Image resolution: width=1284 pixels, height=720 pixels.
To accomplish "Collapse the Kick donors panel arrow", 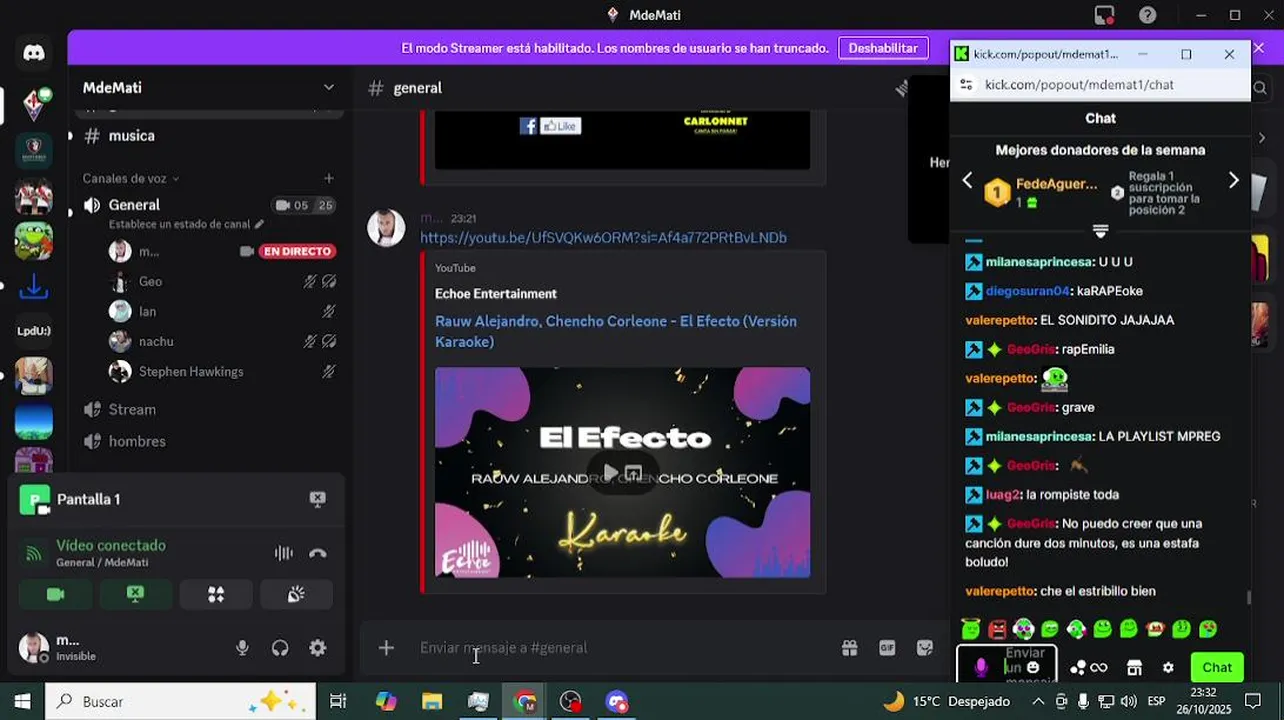I will (1100, 231).
